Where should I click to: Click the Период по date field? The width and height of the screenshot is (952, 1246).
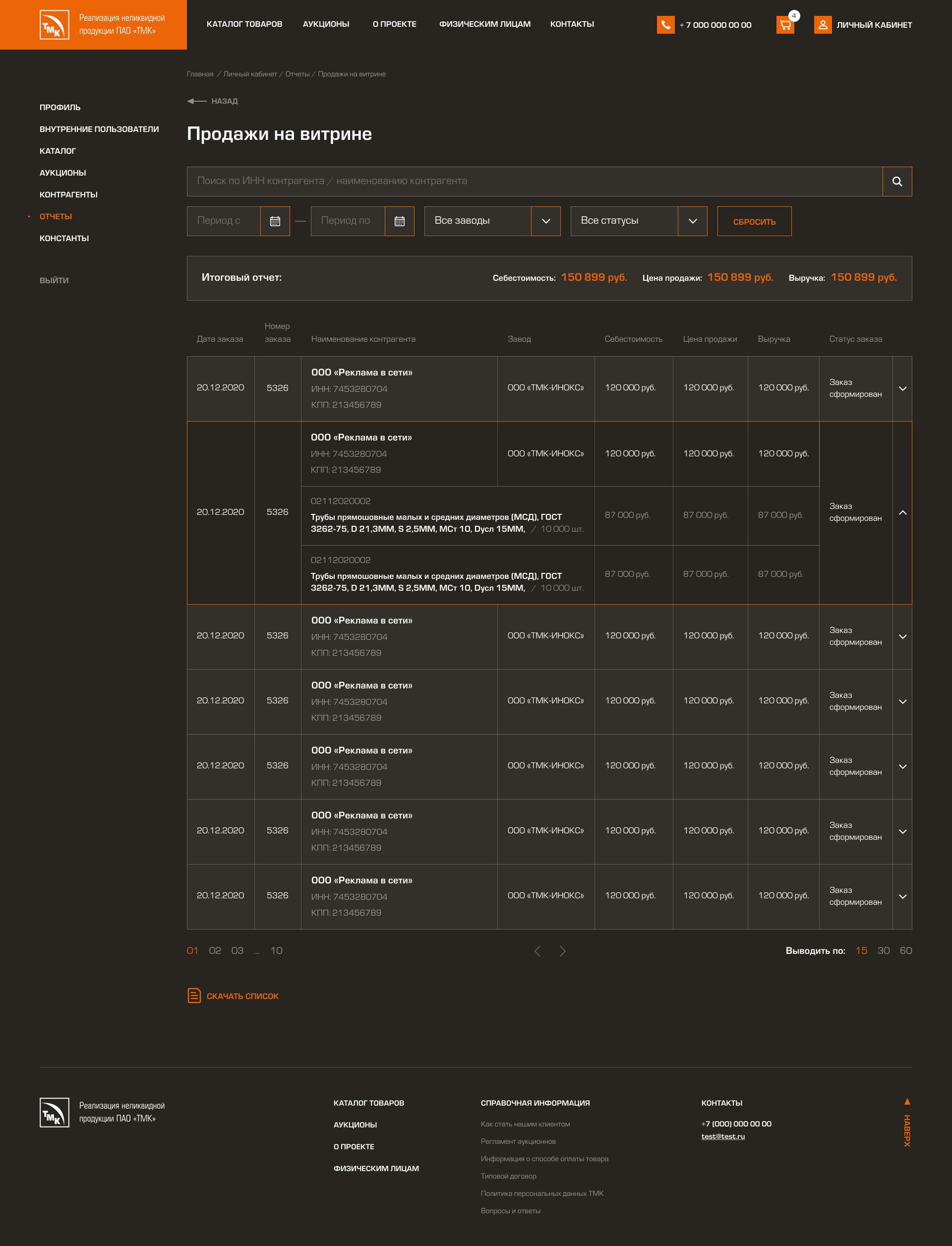[x=348, y=221]
